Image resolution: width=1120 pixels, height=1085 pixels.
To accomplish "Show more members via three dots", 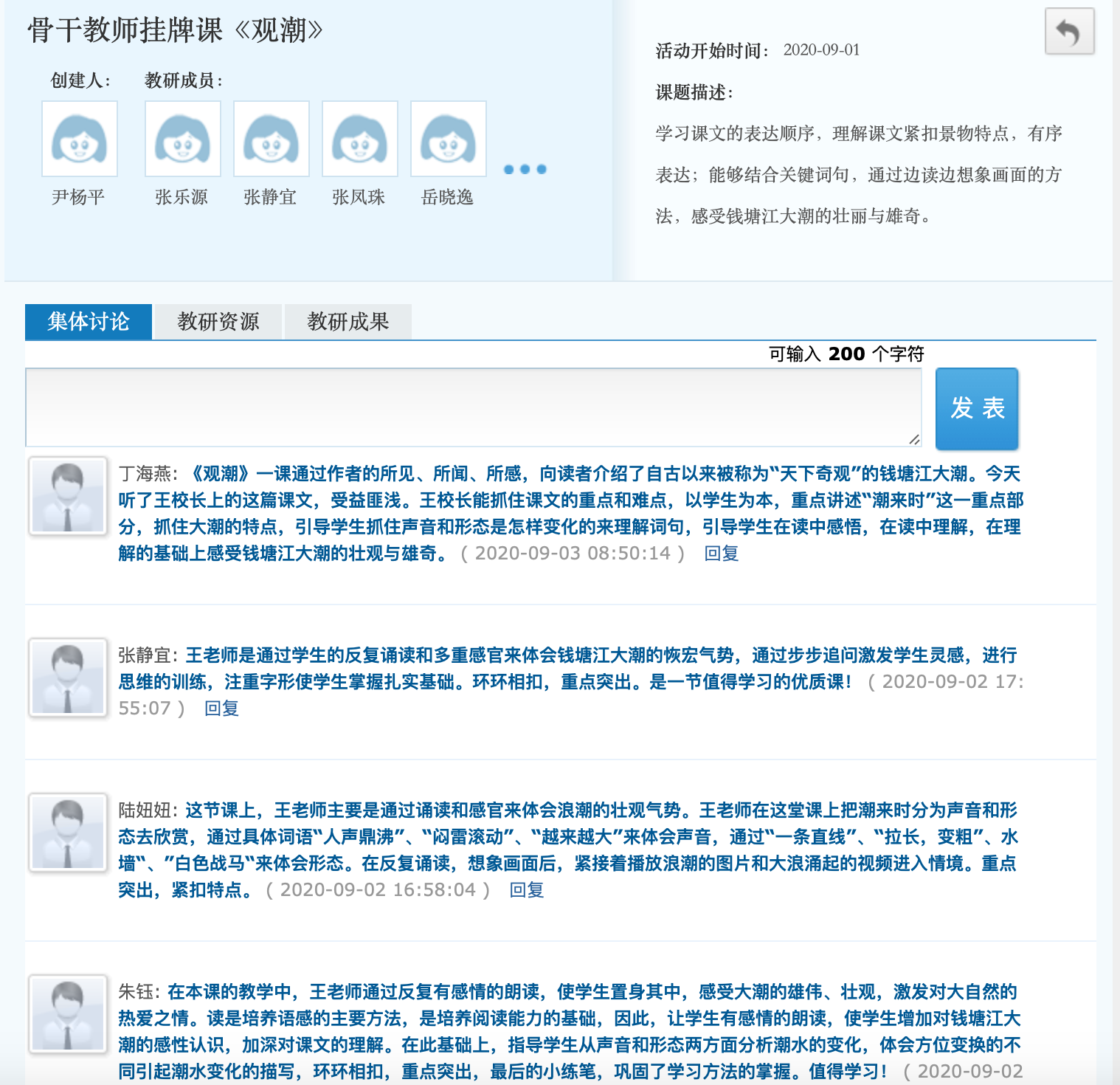I will [x=525, y=169].
